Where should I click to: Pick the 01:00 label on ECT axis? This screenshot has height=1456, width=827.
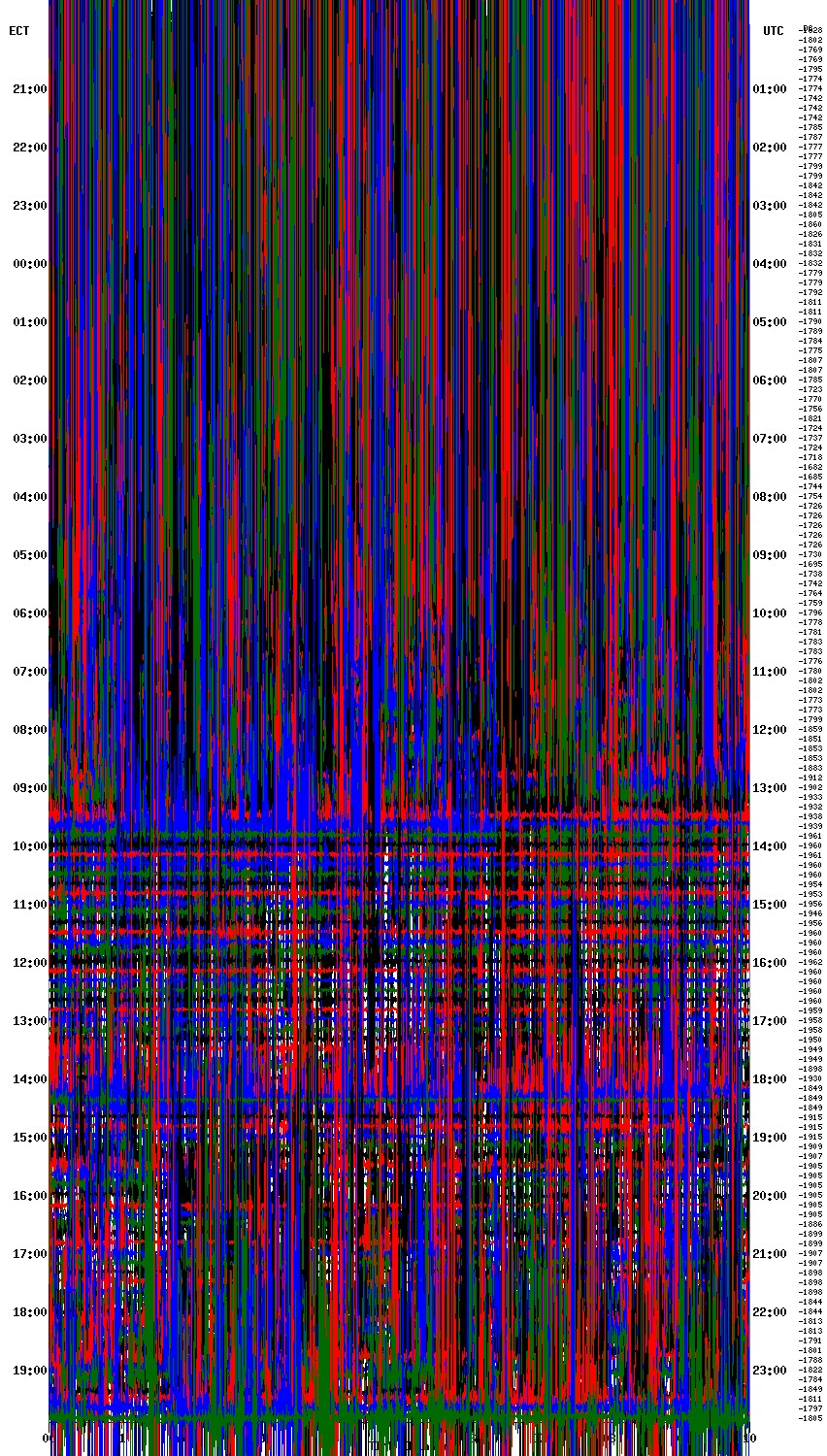(30, 322)
